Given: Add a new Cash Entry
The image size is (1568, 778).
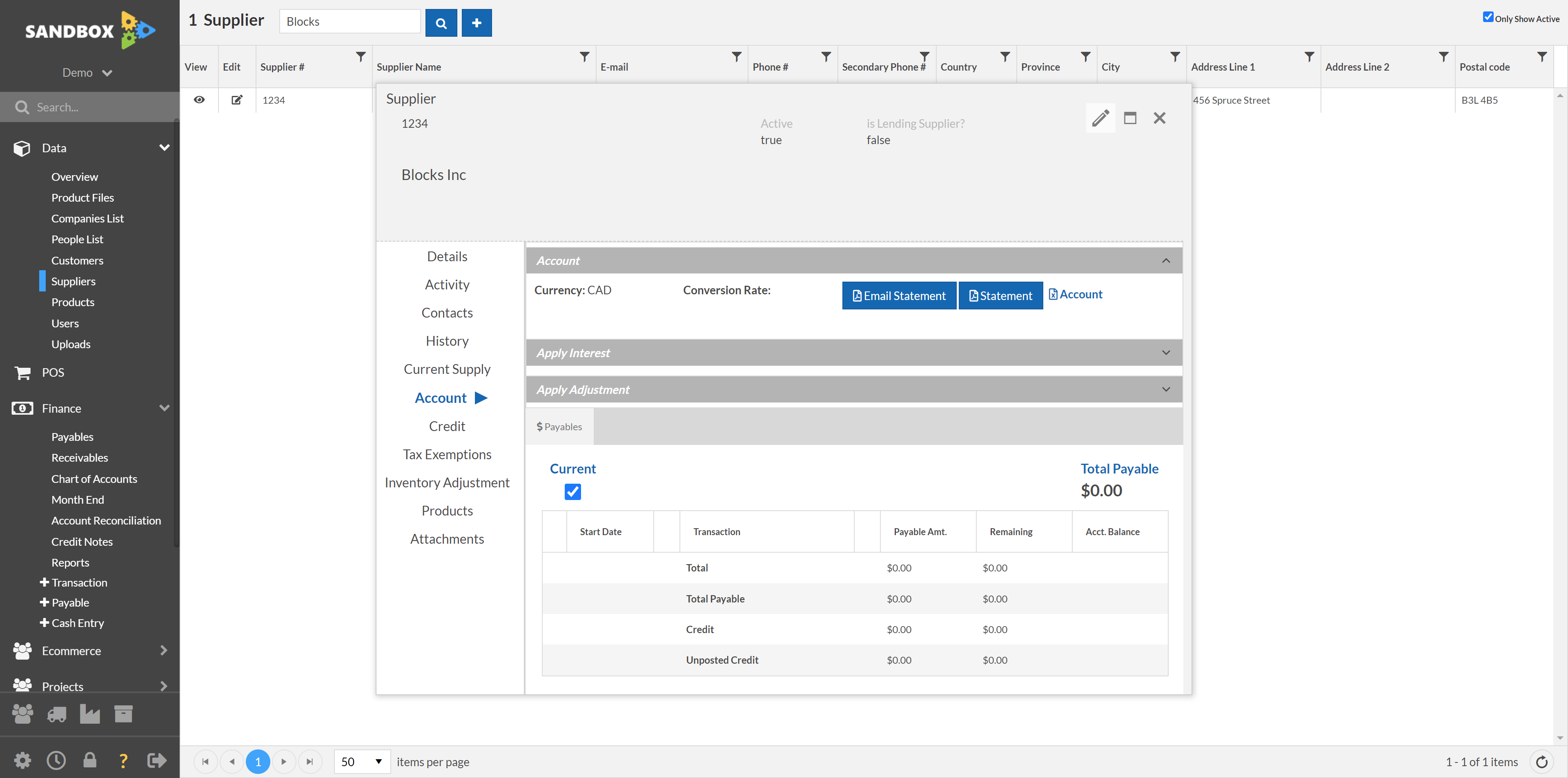Looking at the screenshot, I should pyautogui.click(x=72, y=623).
